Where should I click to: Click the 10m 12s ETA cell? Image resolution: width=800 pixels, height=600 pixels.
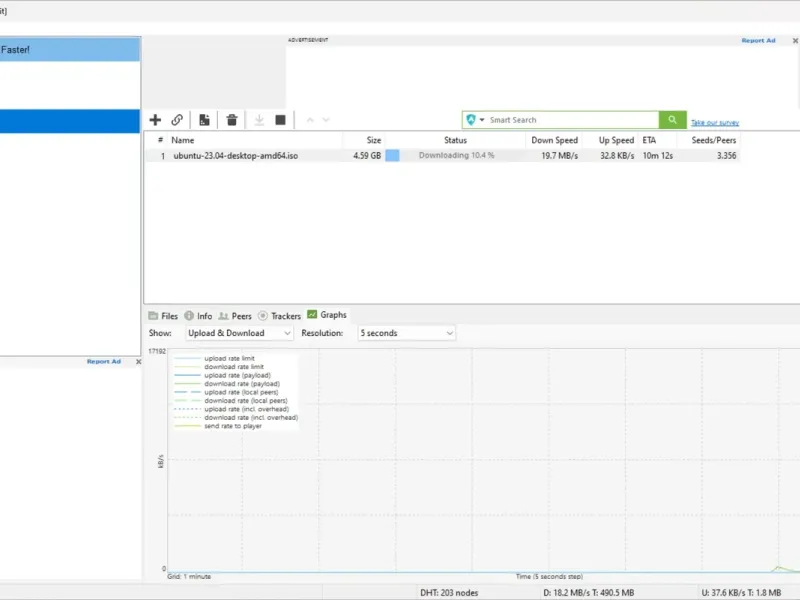(x=657, y=156)
